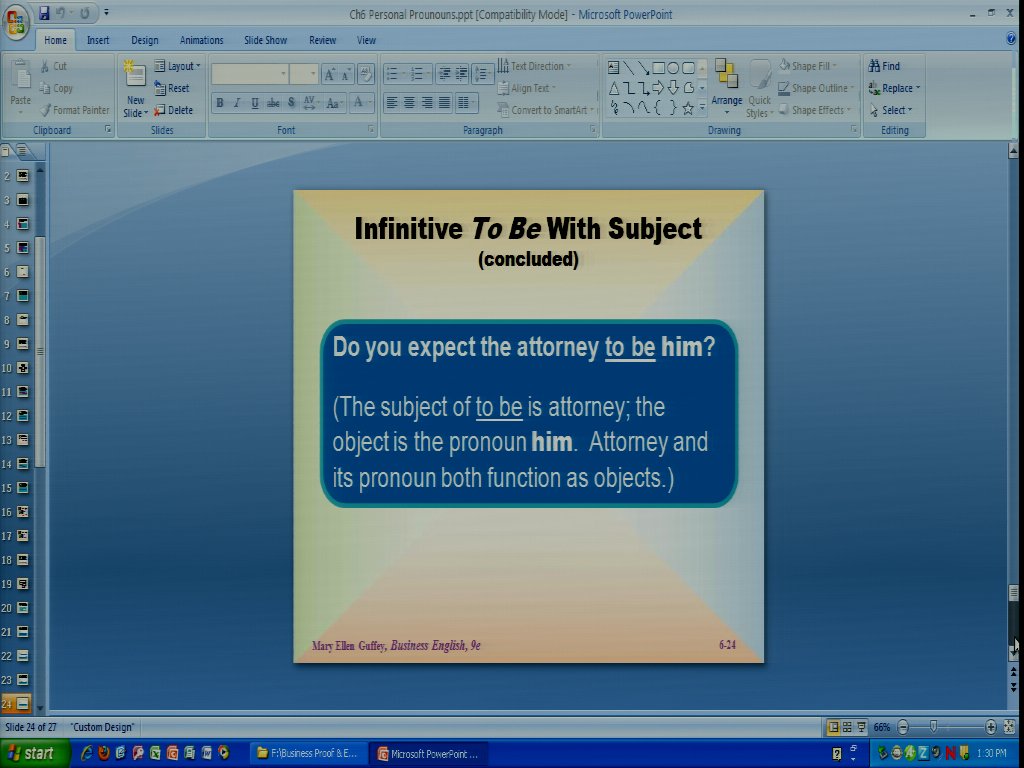Click the Windows Start button
1024x768 pixels.
pos(34,753)
